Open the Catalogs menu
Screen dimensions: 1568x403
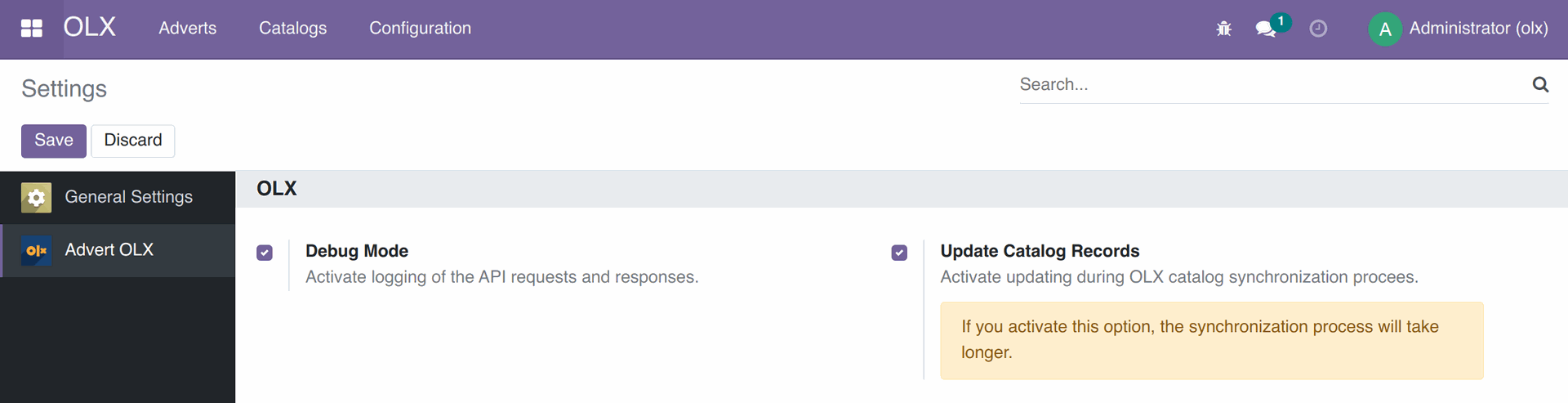point(292,29)
